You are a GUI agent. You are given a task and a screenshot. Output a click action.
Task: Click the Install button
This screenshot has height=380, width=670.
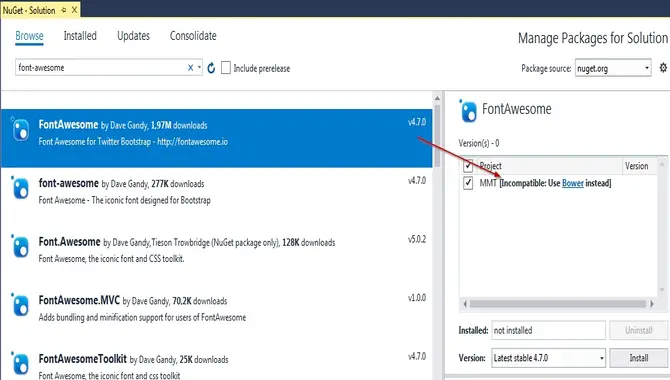tap(638, 358)
